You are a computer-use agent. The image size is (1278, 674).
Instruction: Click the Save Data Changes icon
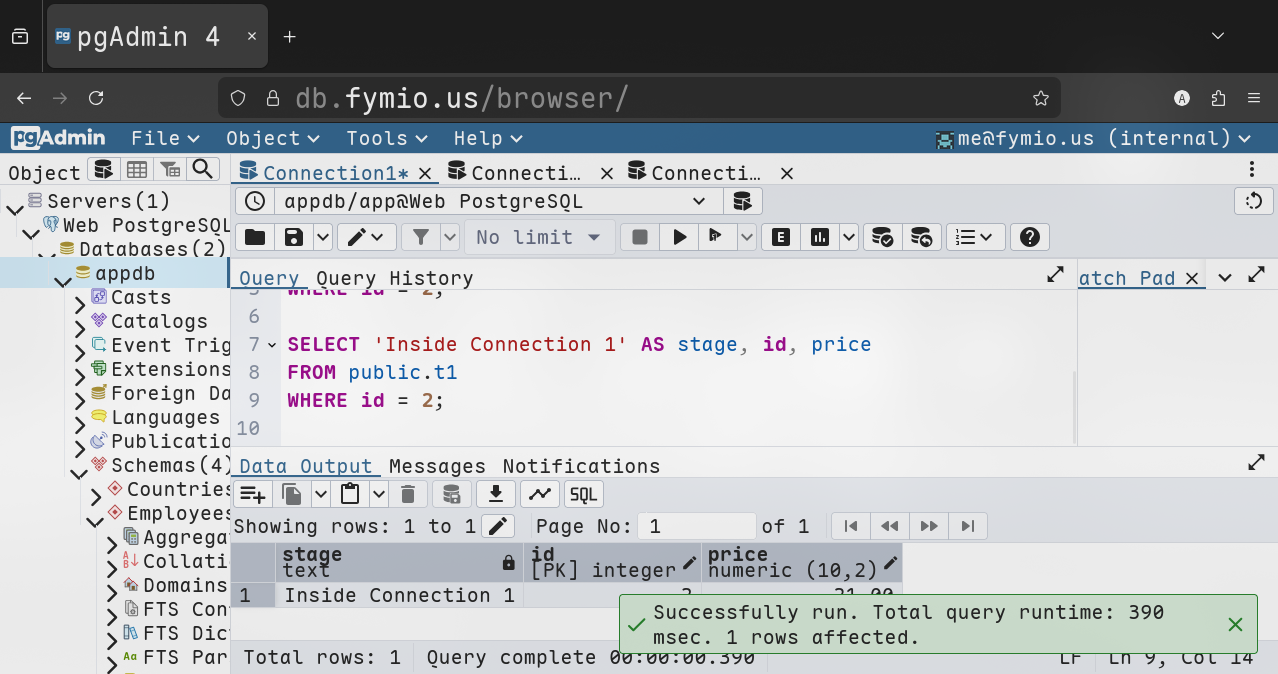451,494
